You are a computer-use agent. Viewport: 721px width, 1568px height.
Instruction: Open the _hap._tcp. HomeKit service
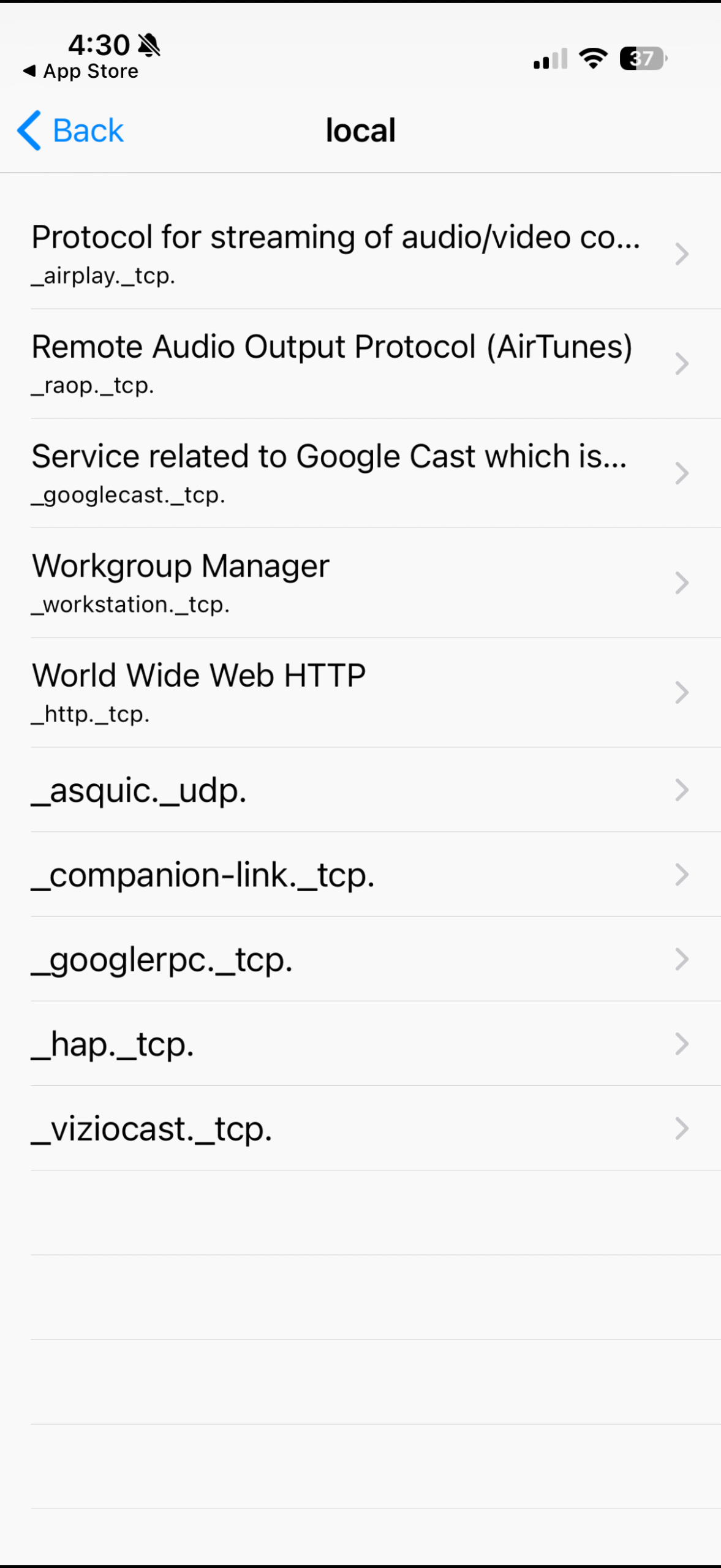coord(343,1043)
